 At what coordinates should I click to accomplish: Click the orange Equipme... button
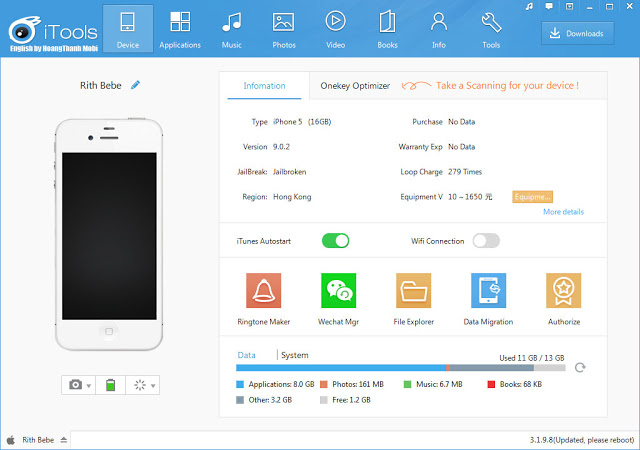tap(532, 197)
